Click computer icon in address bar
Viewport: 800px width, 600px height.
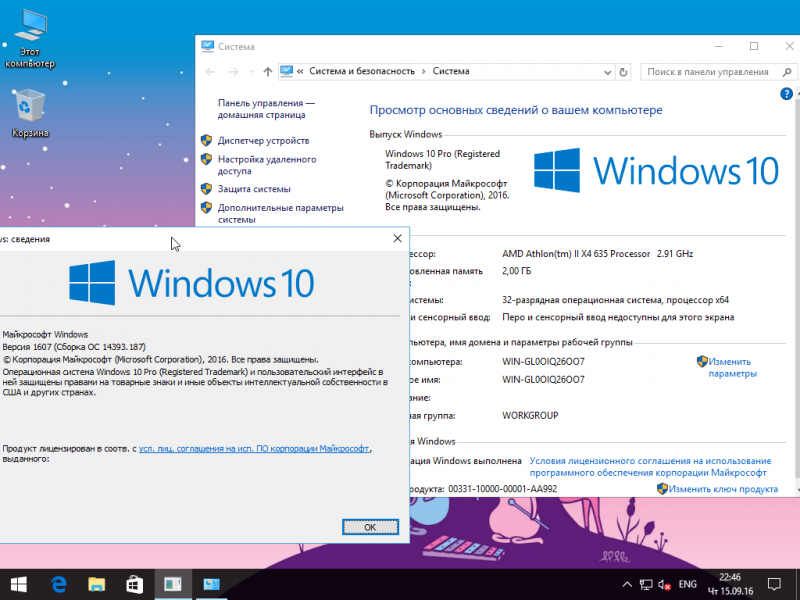coord(287,71)
